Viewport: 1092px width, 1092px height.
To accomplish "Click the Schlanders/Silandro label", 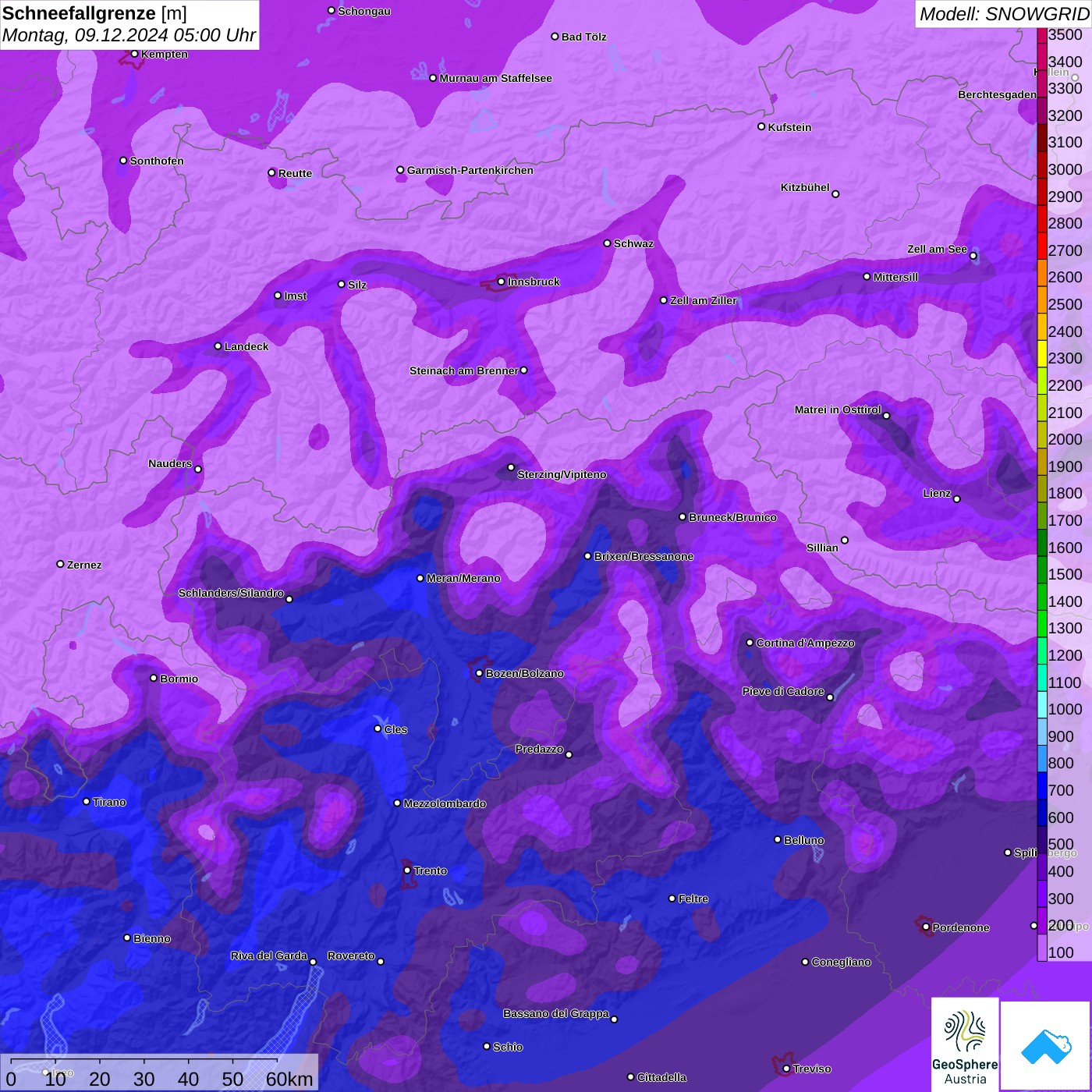I will (x=231, y=593).
